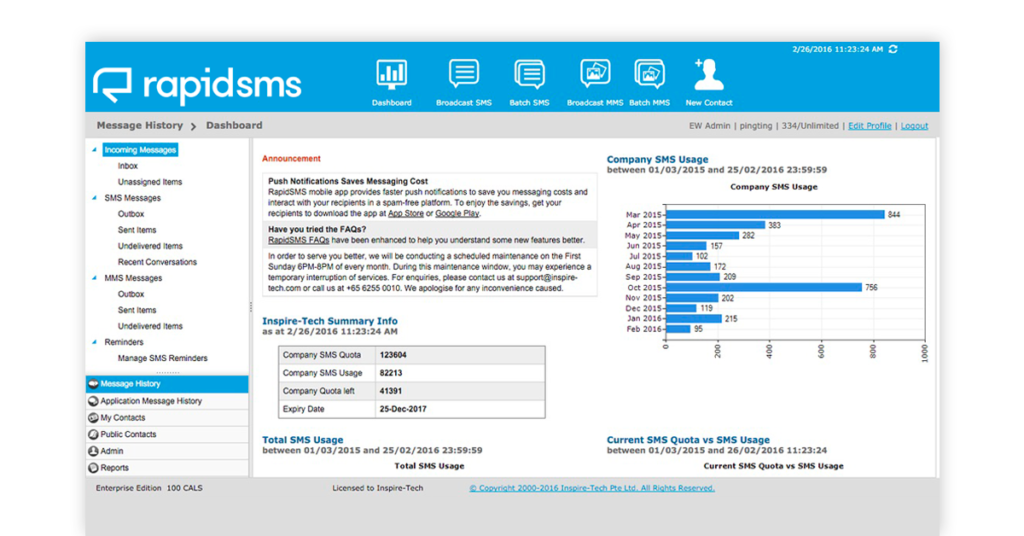Click the Logout link
The width and height of the screenshot is (1024, 536).
click(914, 126)
